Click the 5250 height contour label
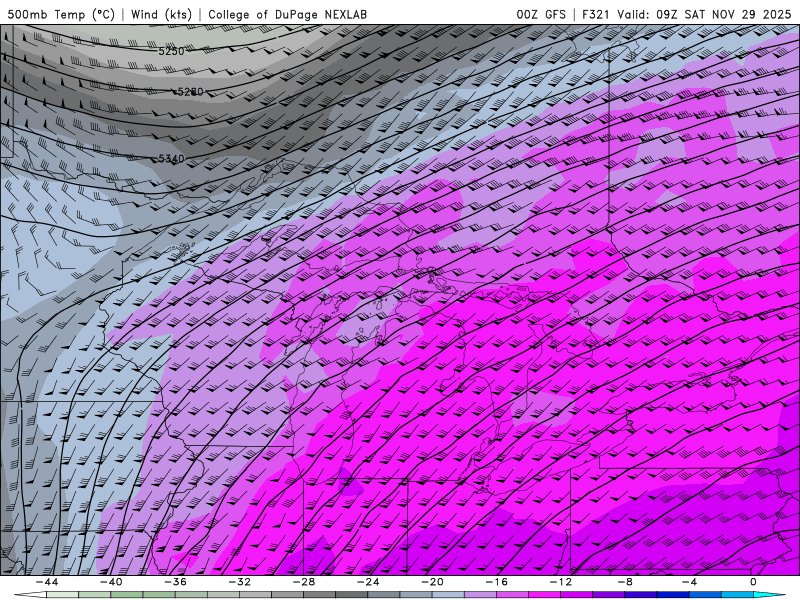 (171, 51)
